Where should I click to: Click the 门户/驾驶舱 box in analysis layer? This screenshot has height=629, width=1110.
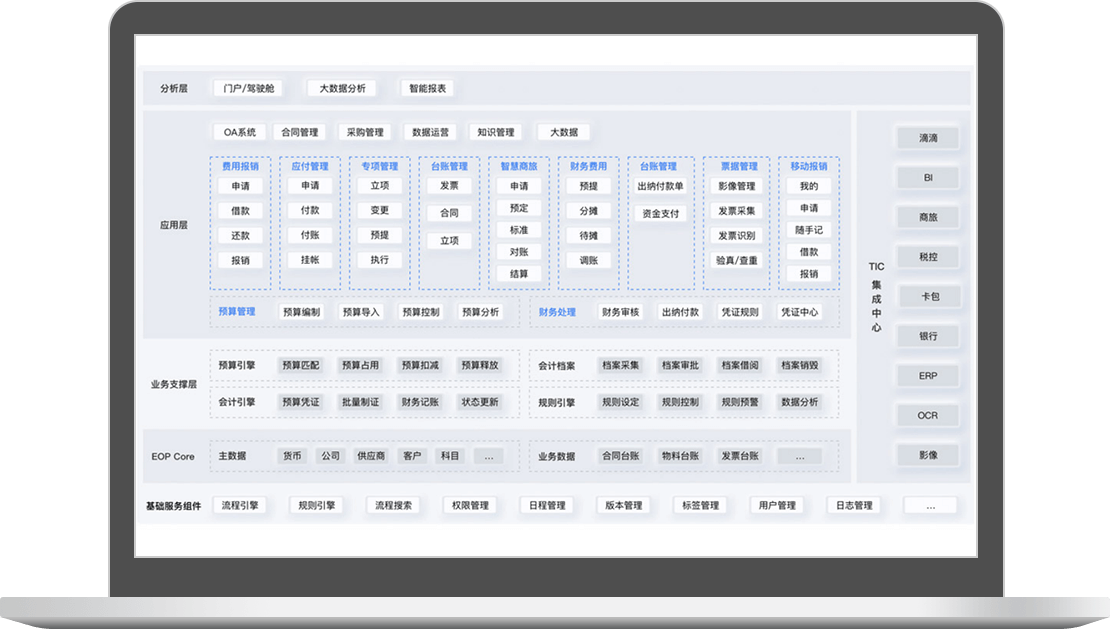247,88
